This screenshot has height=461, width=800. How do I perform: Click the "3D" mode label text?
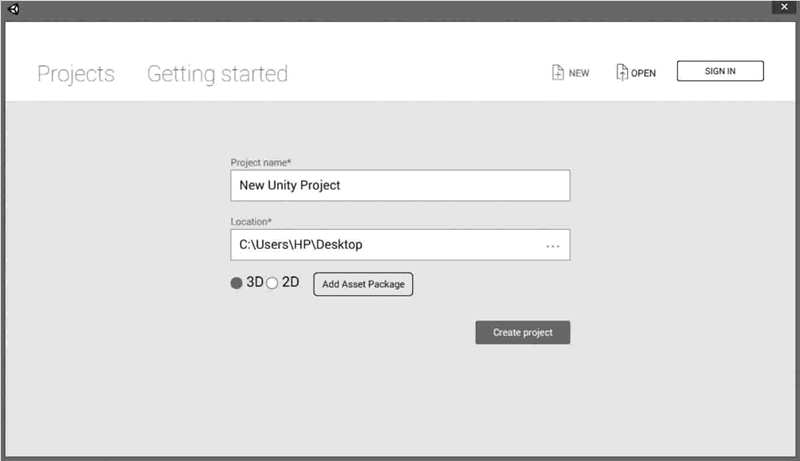click(x=254, y=283)
